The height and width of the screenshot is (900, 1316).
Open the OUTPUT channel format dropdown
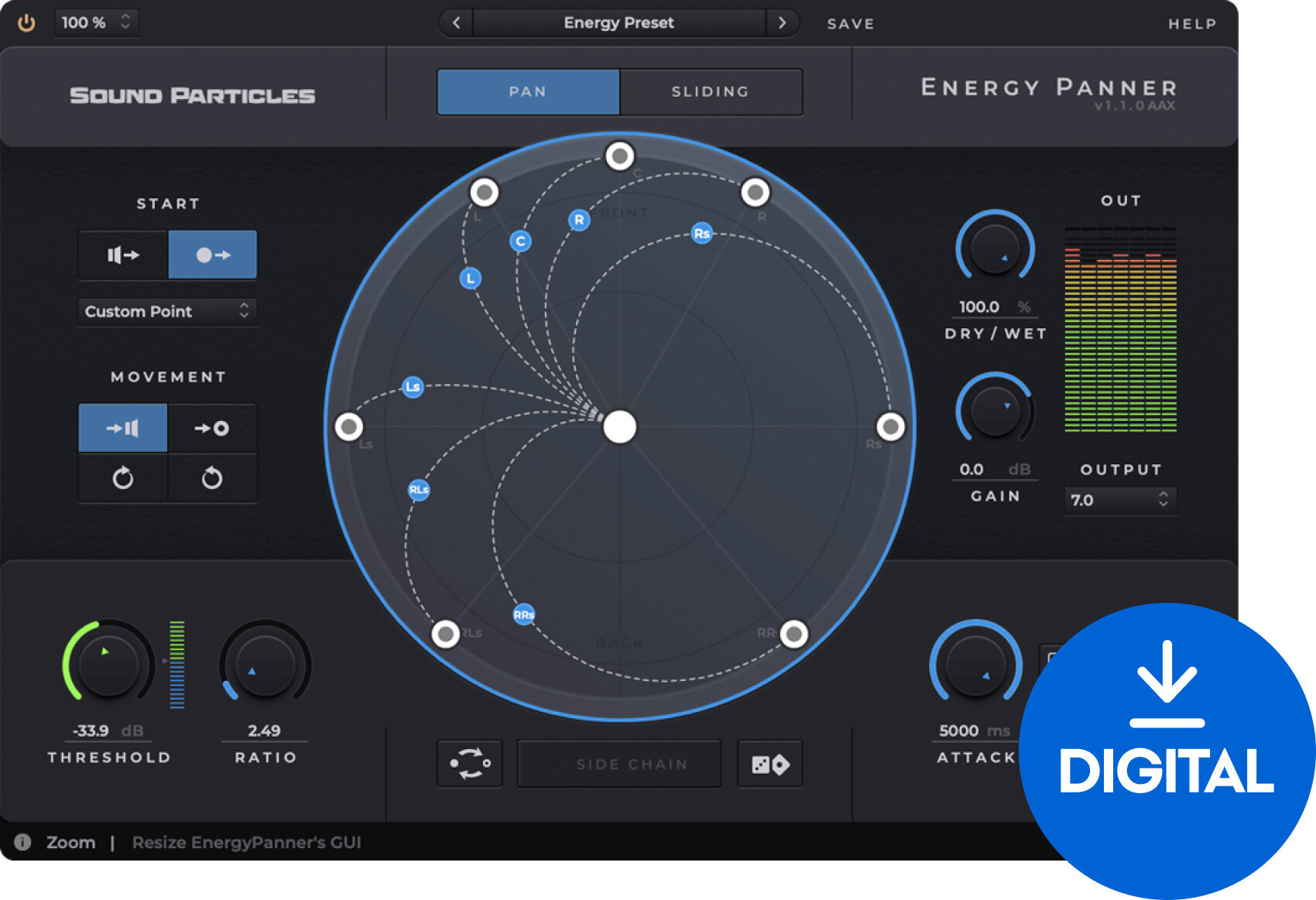coord(1119,501)
